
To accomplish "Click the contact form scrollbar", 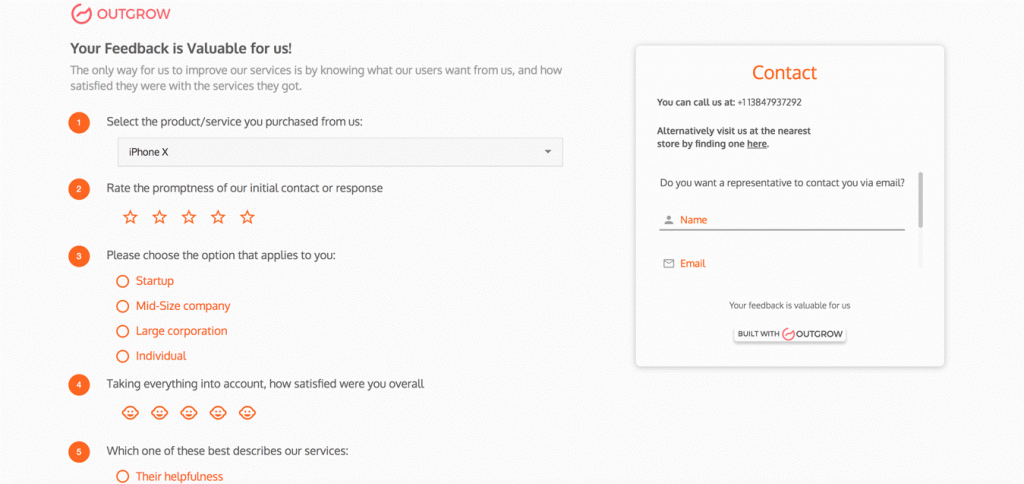I will [x=920, y=200].
